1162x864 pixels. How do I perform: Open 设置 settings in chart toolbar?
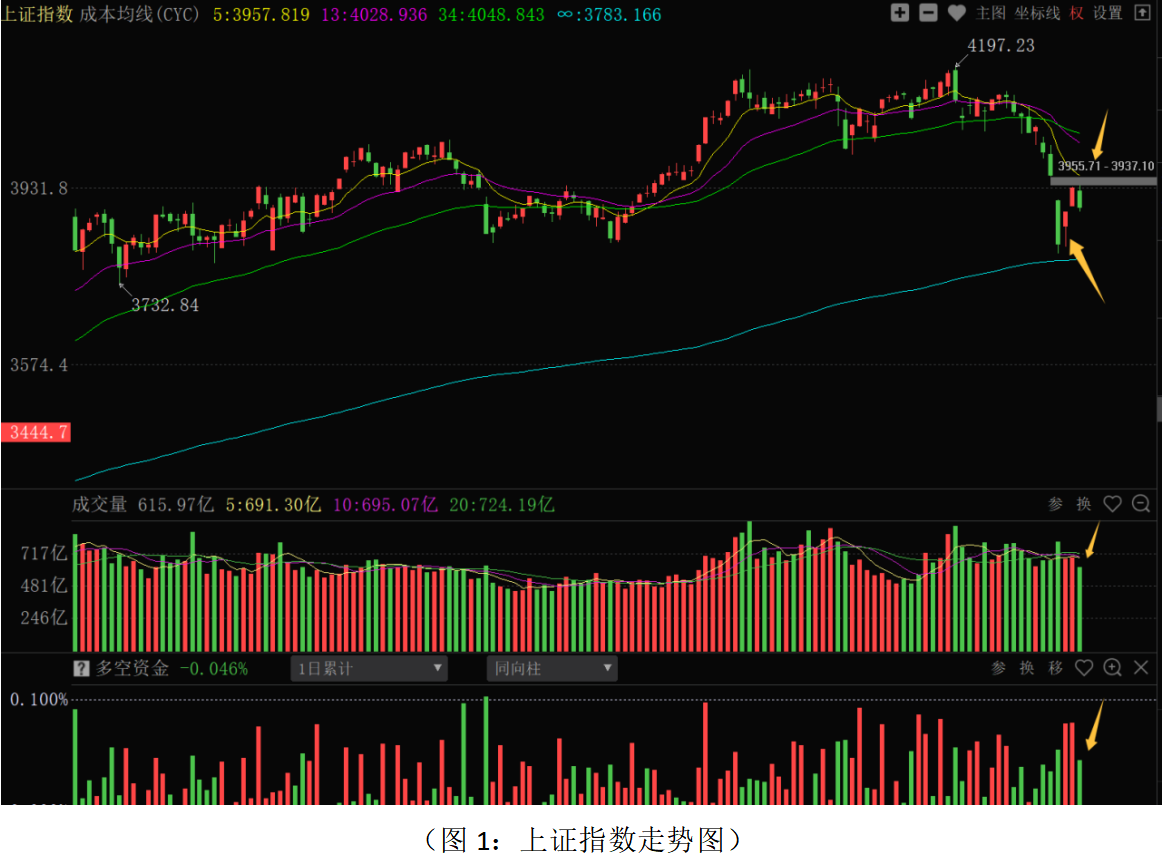point(1108,13)
